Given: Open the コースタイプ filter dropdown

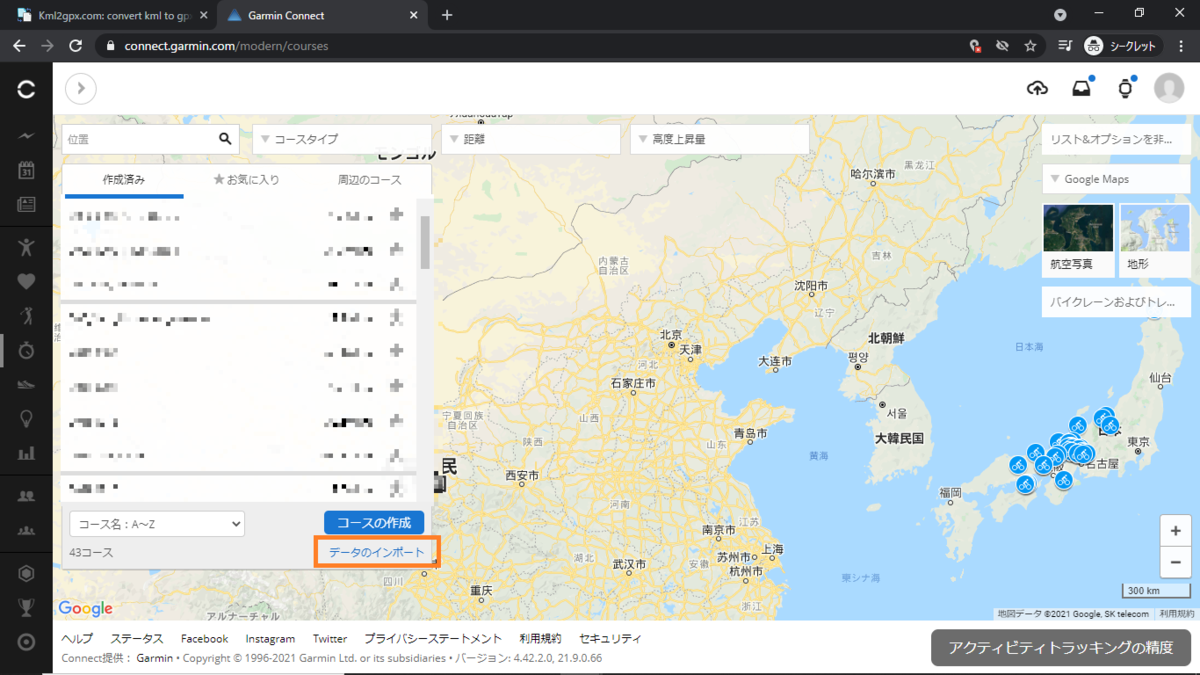Looking at the screenshot, I should (341, 139).
